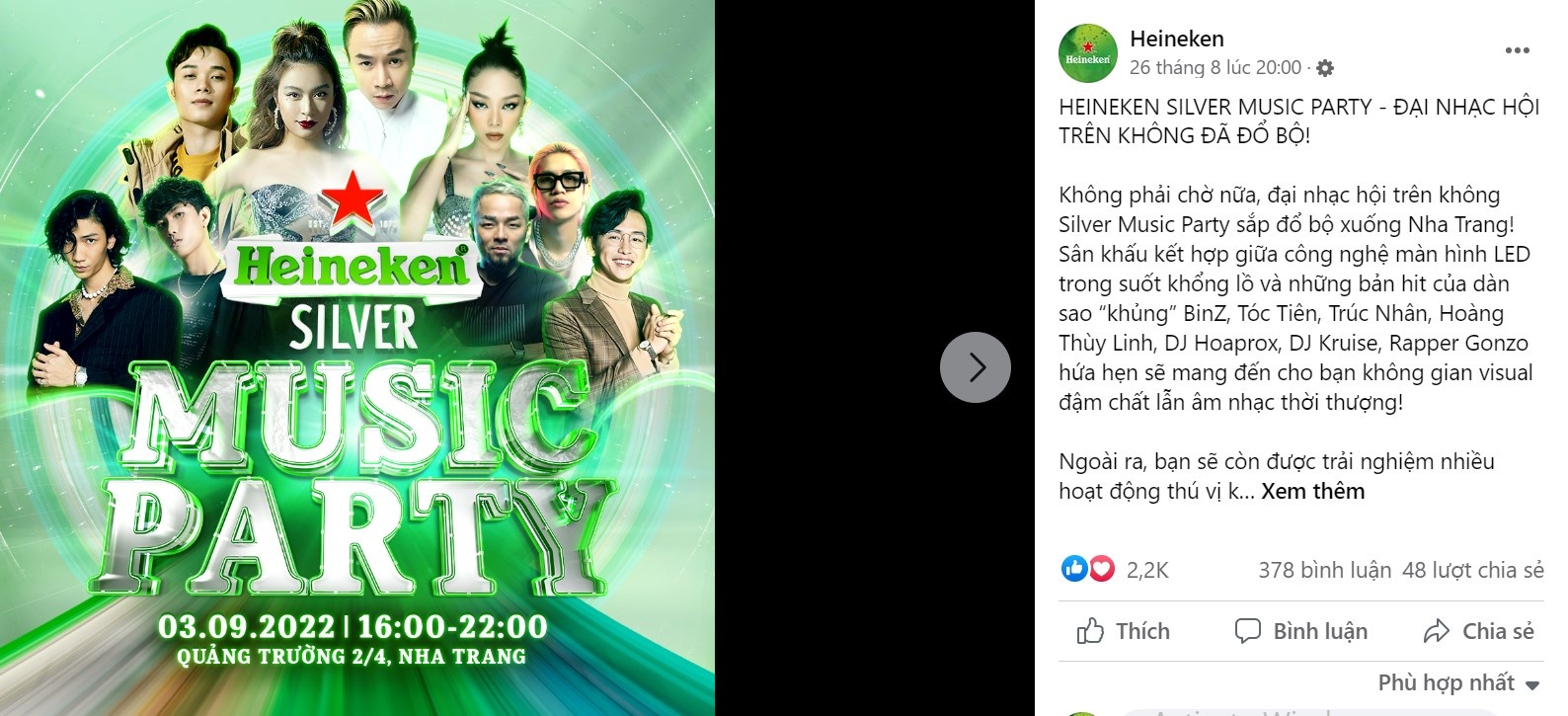View the 48 lượt chia sẻ shares
The height and width of the screenshot is (716, 1568).
[x=1472, y=571]
